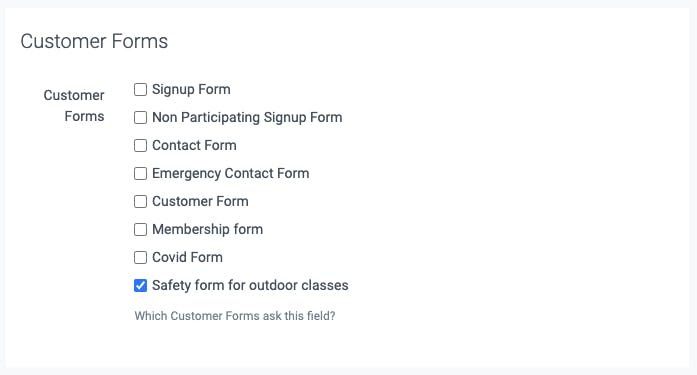Click the Customer Forms field label
The image size is (697, 375).
pos(74,106)
